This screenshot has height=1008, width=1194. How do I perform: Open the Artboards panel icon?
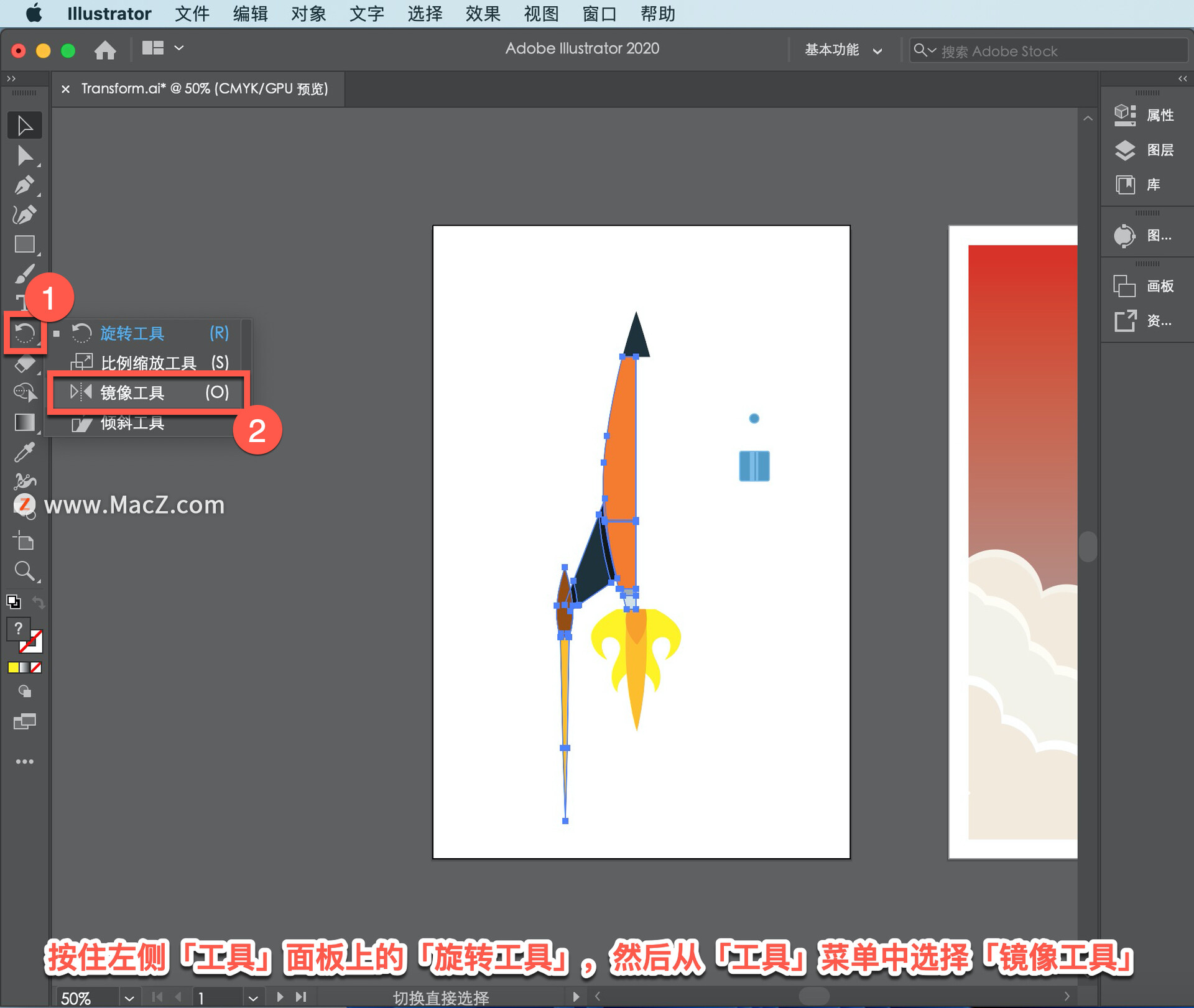tap(1125, 286)
